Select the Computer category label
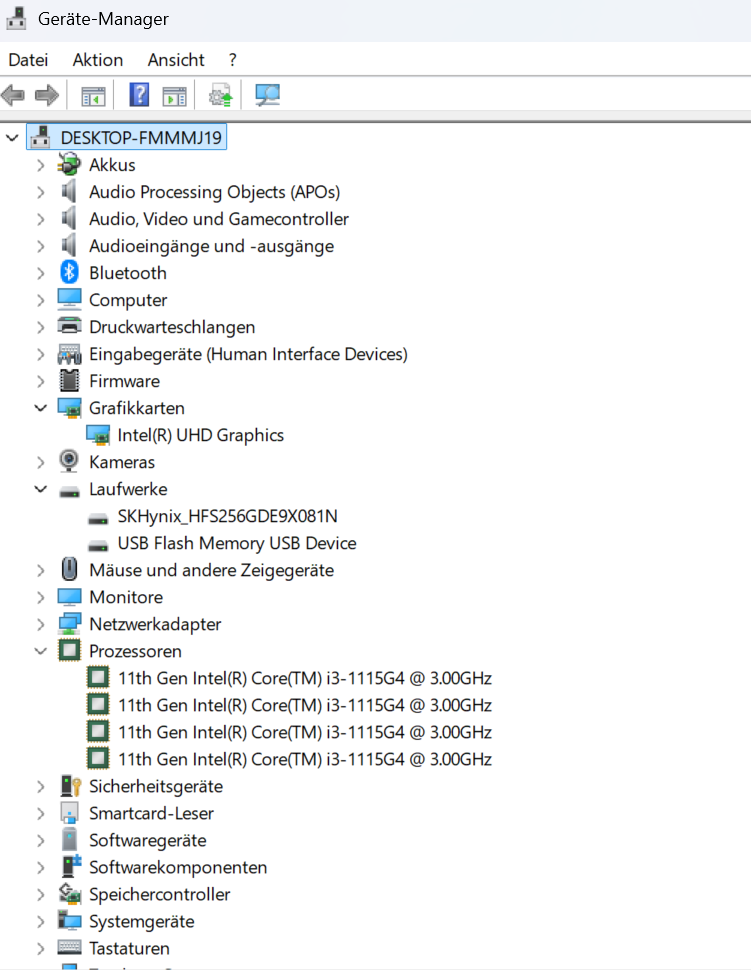The width and height of the screenshot is (751, 970). pos(128,300)
